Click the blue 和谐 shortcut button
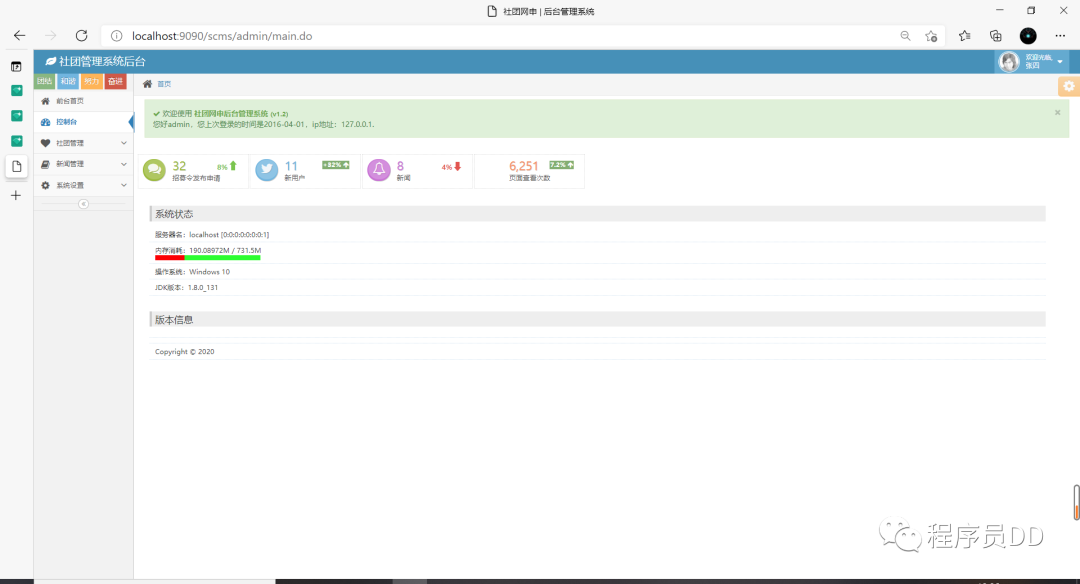This screenshot has width=1080, height=584. (68, 81)
